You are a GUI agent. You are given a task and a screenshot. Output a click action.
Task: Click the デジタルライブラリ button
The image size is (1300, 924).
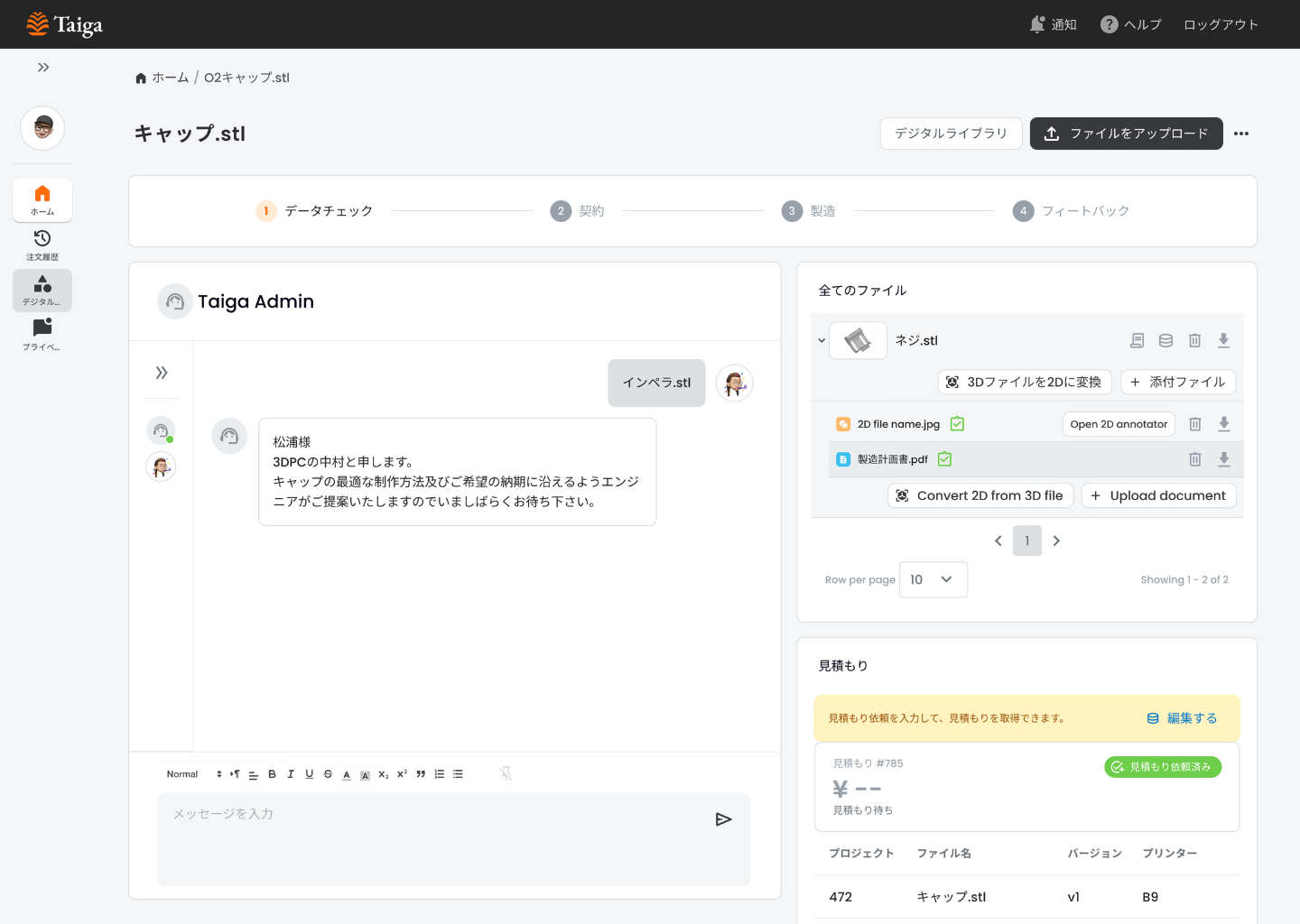click(x=951, y=134)
